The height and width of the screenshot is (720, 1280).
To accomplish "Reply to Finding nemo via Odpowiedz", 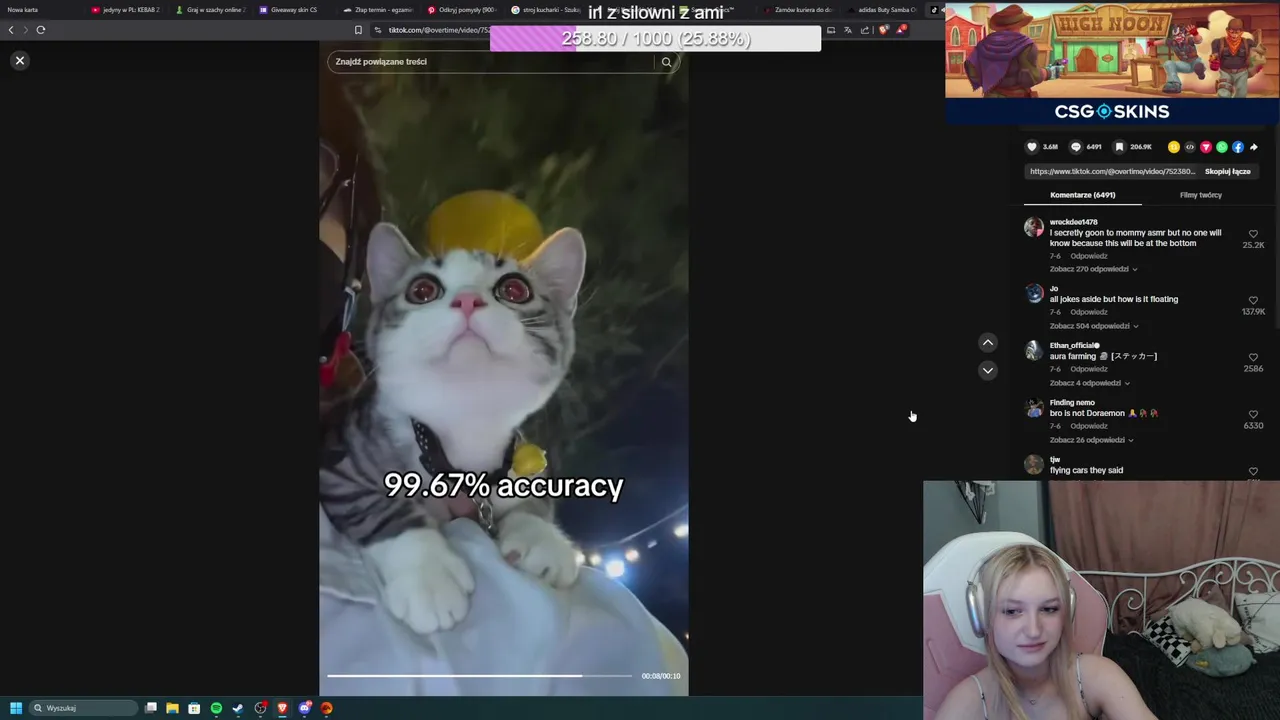I will pyautogui.click(x=1089, y=426).
